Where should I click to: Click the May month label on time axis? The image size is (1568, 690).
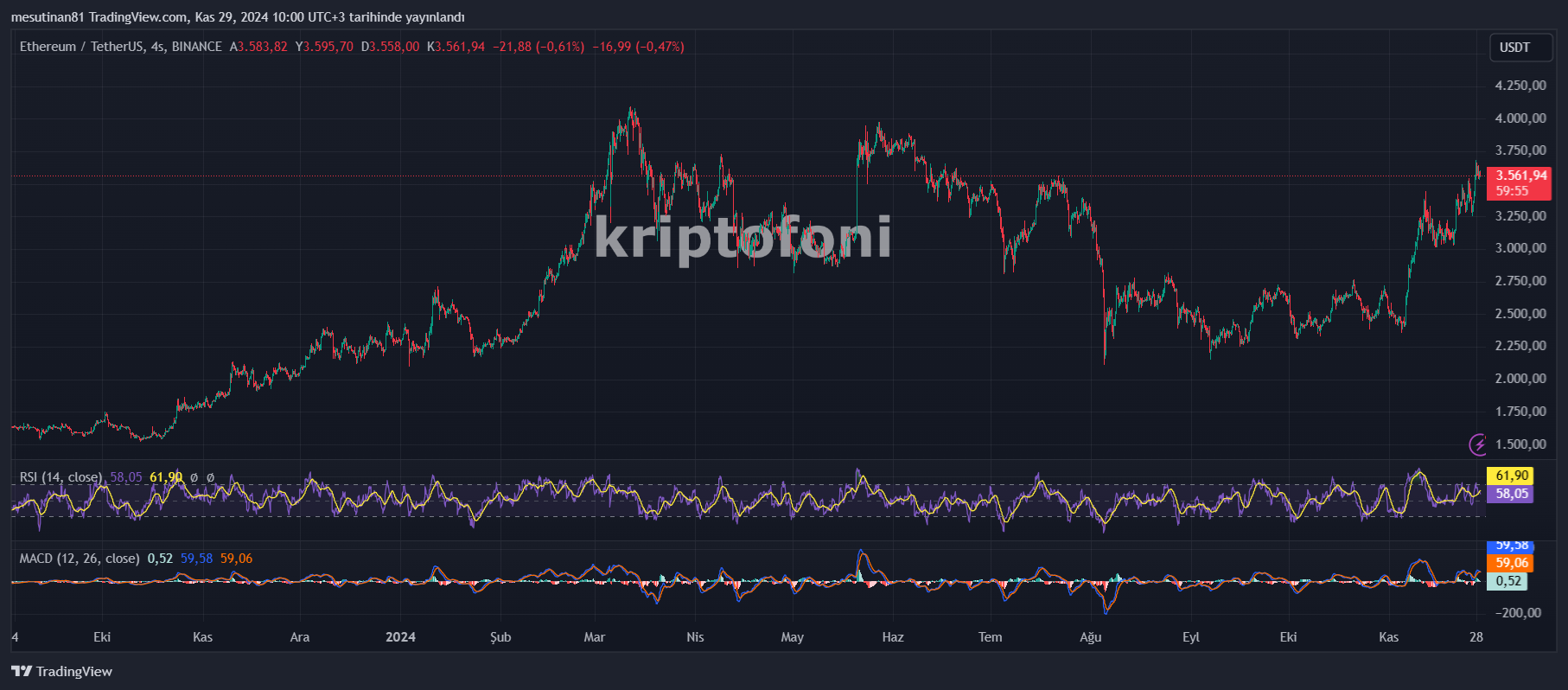click(x=793, y=637)
